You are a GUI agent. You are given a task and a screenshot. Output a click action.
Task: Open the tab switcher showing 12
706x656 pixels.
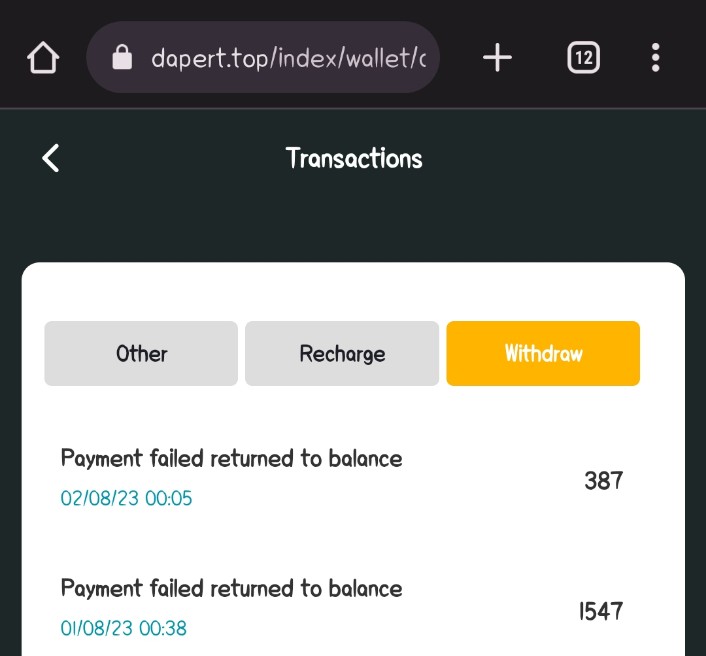[583, 58]
